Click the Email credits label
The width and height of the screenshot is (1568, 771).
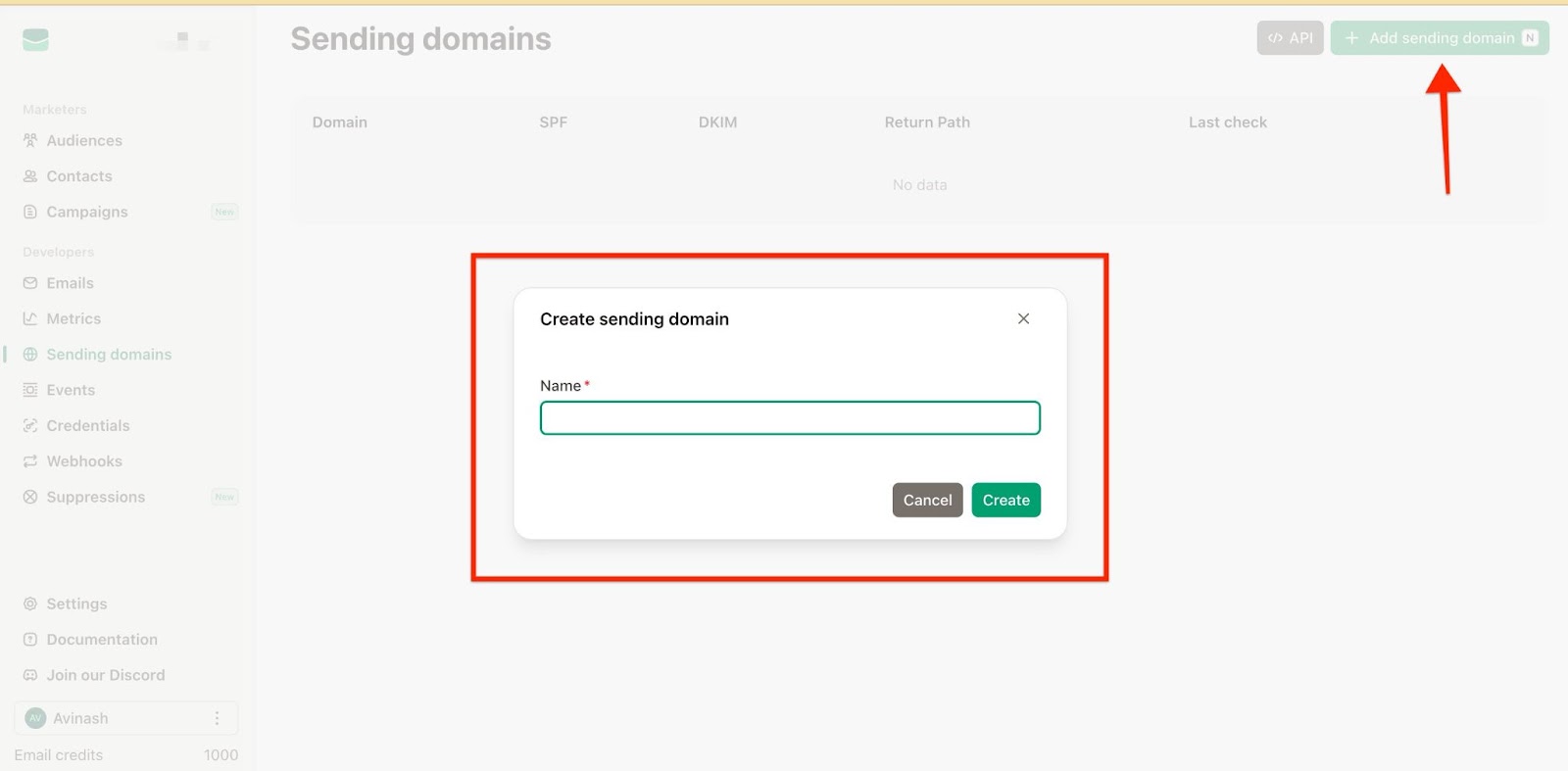click(x=59, y=755)
